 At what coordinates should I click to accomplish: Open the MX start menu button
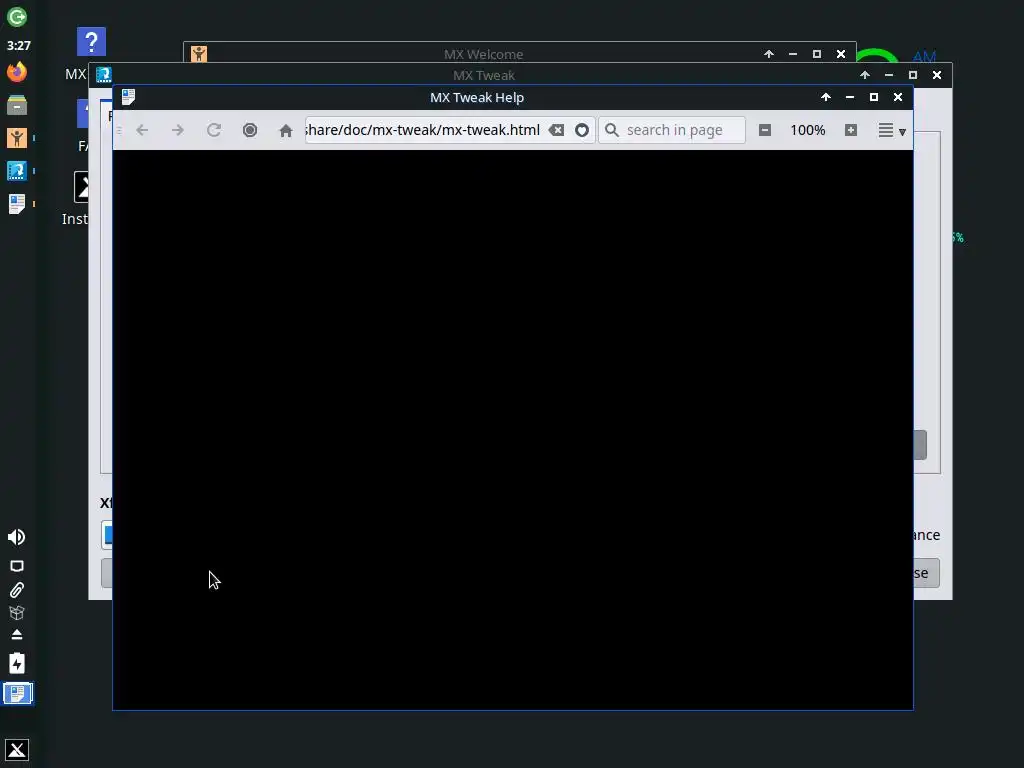17,750
